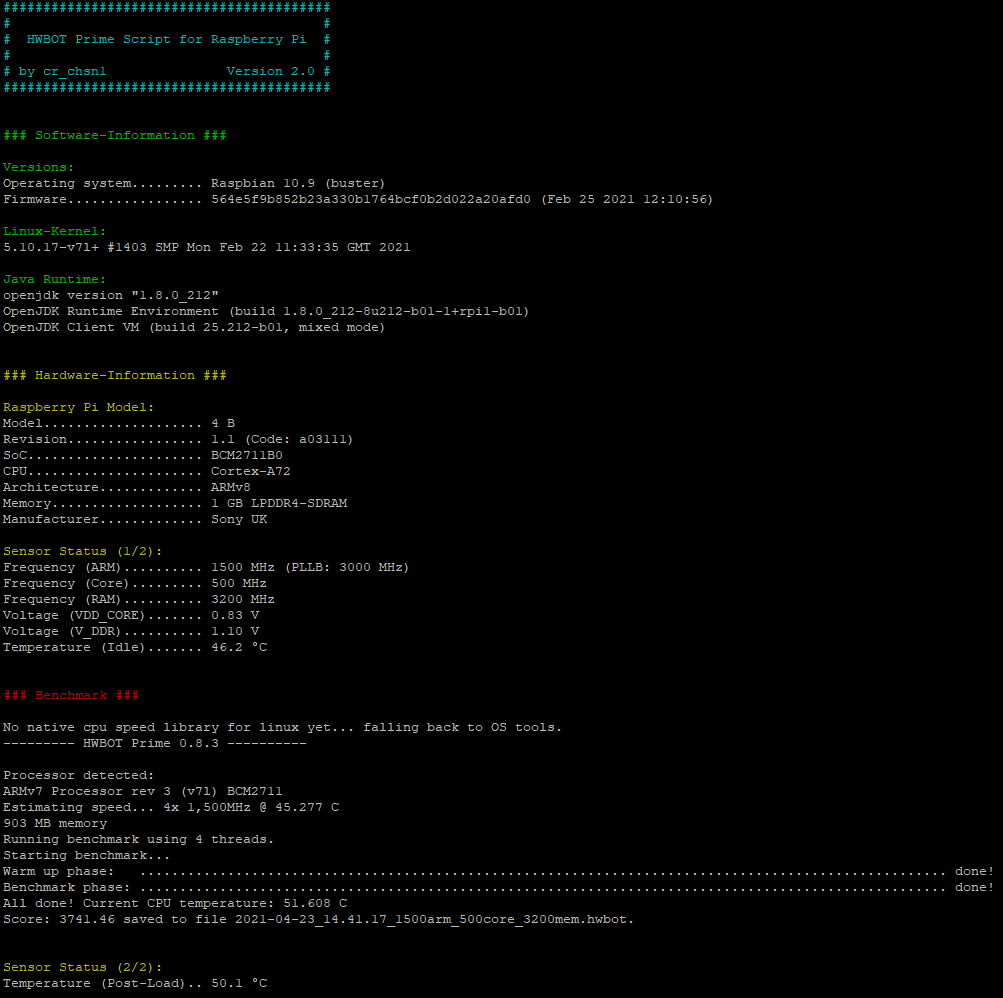Image resolution: width=1003 pixels, height=998 pixels.
Task: Click 'Raspberry Pi Model:' label
Action: [79, 407]
